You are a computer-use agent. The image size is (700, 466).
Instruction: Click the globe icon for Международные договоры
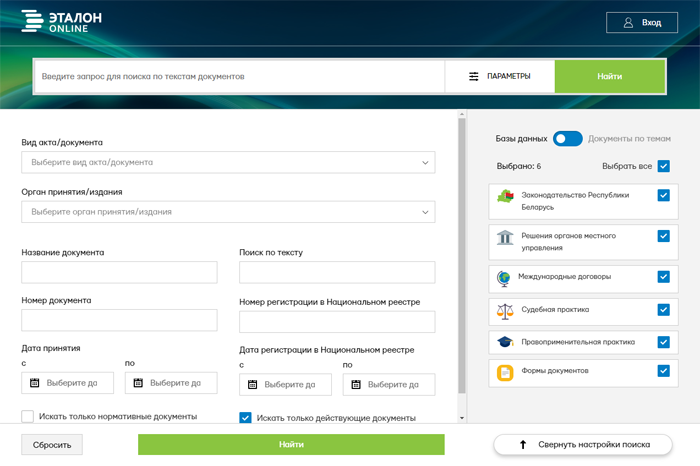point(505,277)
